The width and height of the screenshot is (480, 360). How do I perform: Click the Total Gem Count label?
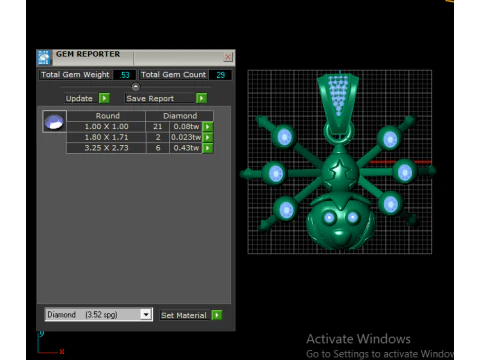(173, 75)
